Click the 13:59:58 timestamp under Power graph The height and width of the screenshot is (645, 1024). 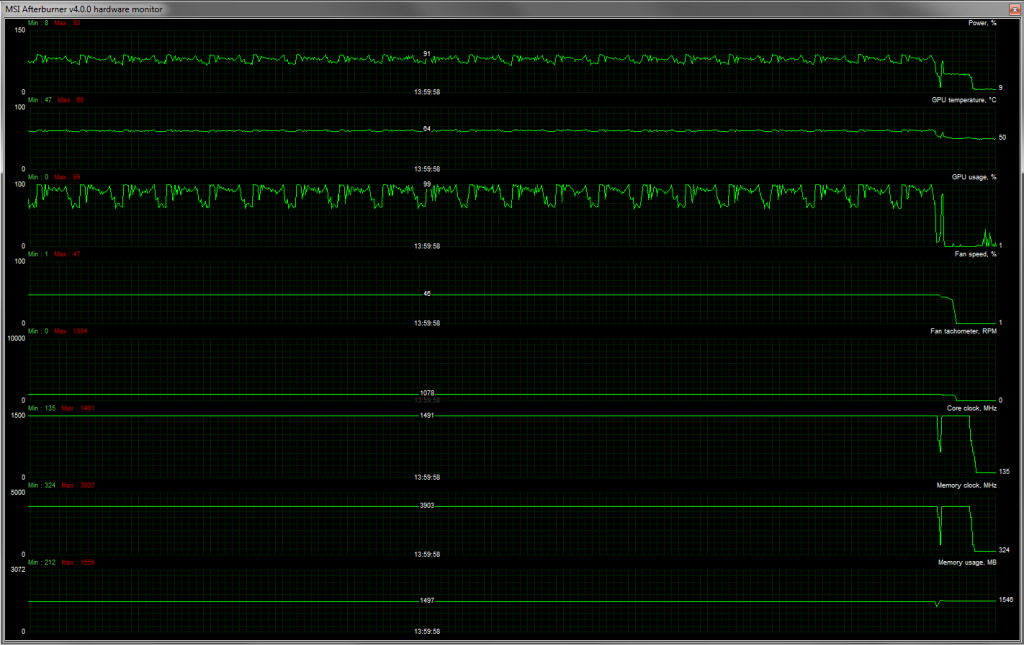427,91
